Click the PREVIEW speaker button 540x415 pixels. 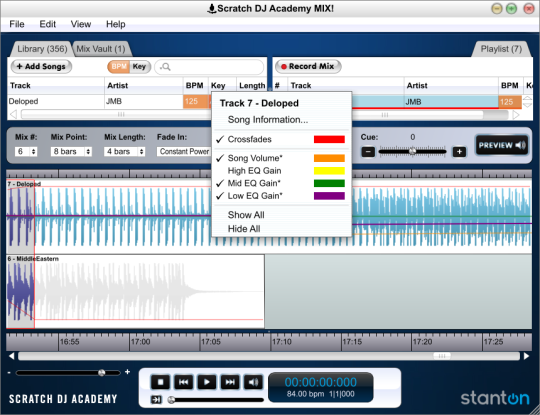click(501, 145)
